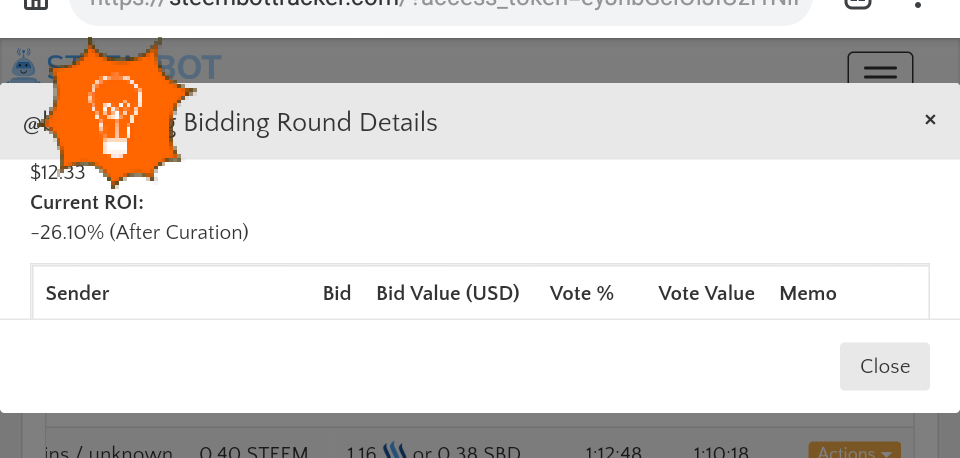
Task: Click the Bid column header
Action: pos(337,293)
